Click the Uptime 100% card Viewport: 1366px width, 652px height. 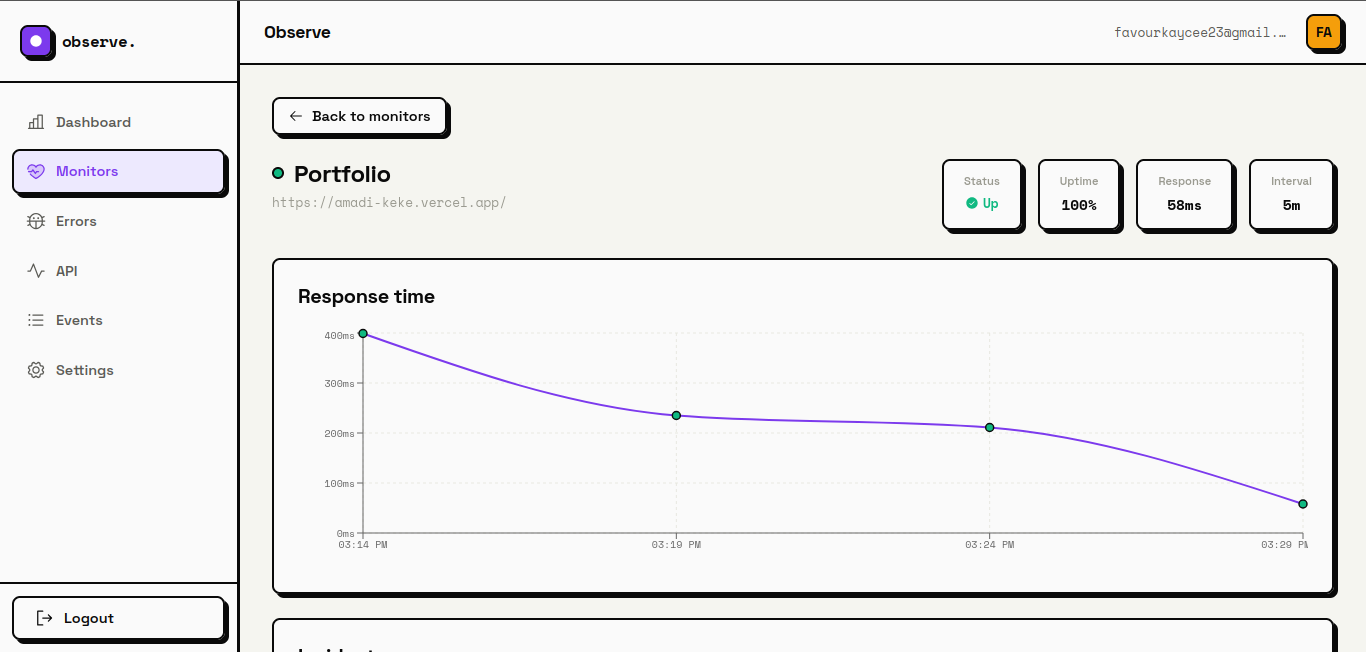pos(1078,194)
